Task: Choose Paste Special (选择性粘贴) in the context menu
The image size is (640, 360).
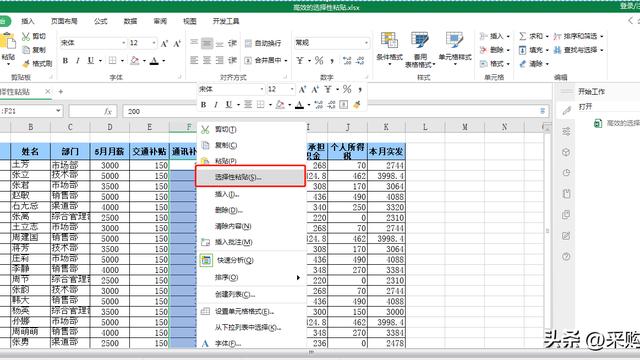Action: [x=250, y=176]
